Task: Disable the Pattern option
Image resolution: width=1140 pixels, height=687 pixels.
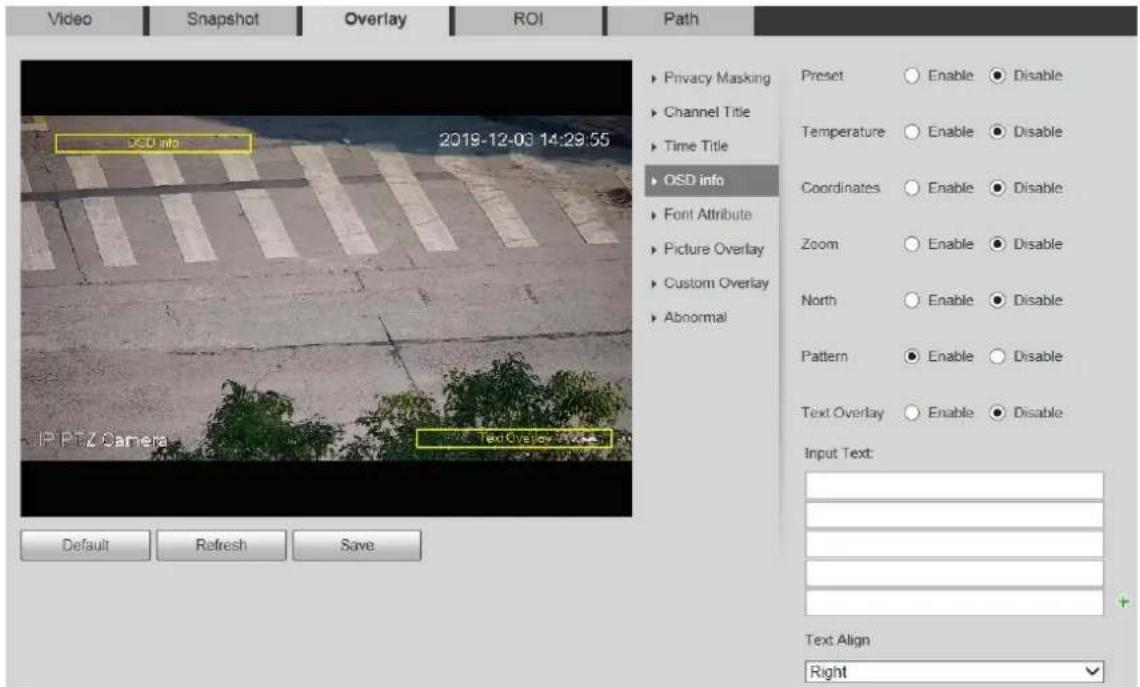Action: click(x=998, y=356)
